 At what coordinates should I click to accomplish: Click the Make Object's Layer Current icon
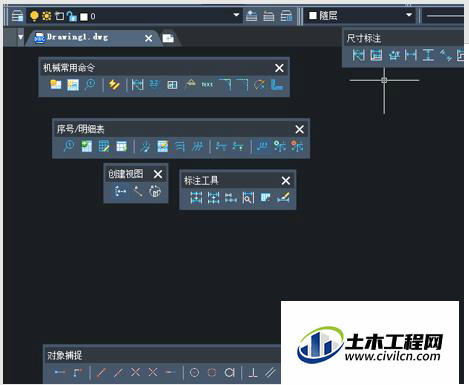[252, 16]
